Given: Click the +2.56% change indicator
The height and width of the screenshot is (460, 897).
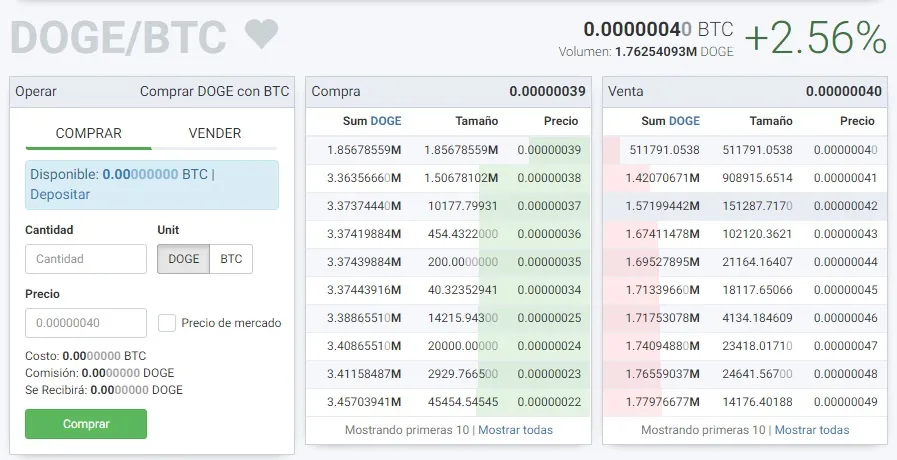Looking at the screenshot, I should 816,39.
